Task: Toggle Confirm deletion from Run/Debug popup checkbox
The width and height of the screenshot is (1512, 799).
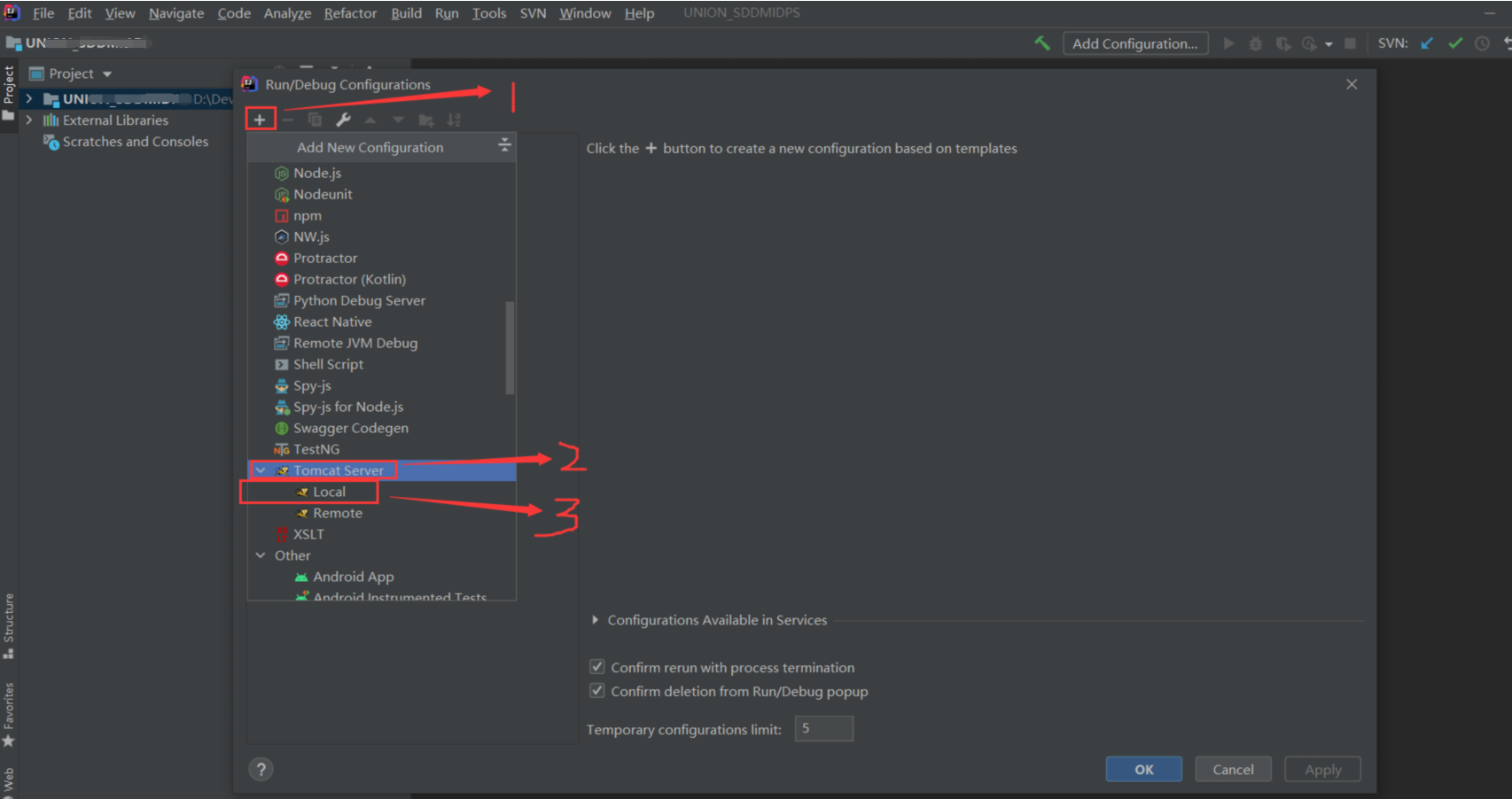Action: [597, 691]
